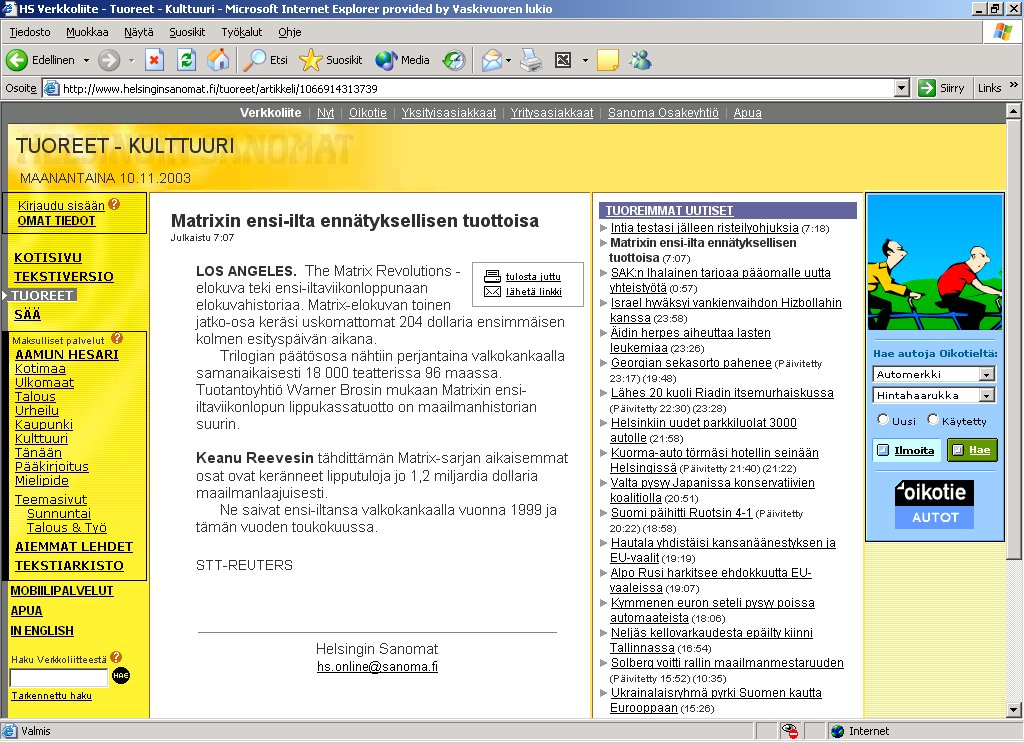Open the Tiedosto menu
1024x744 pixels.
click(30, 32)
